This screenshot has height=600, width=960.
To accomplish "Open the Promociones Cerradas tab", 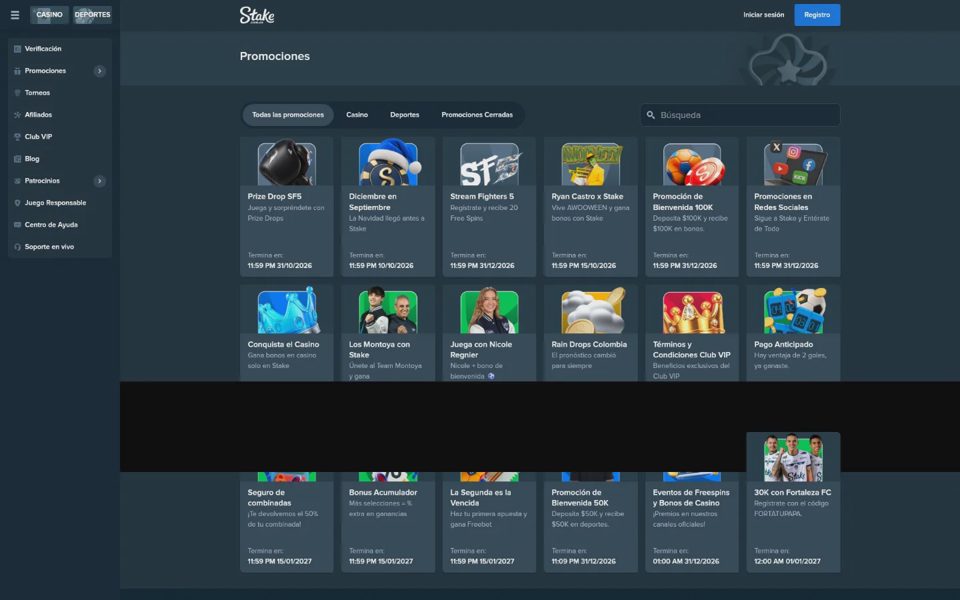I will coord(477,115).
